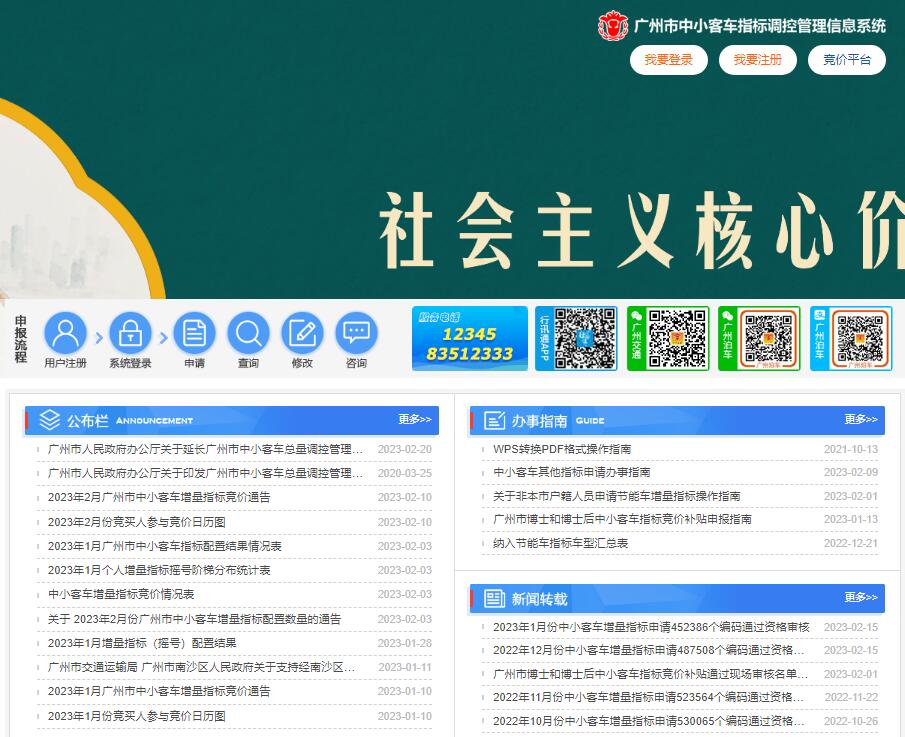Open the 咨询 consultation icon
The image size is (905, 737).
coord(355,331)
